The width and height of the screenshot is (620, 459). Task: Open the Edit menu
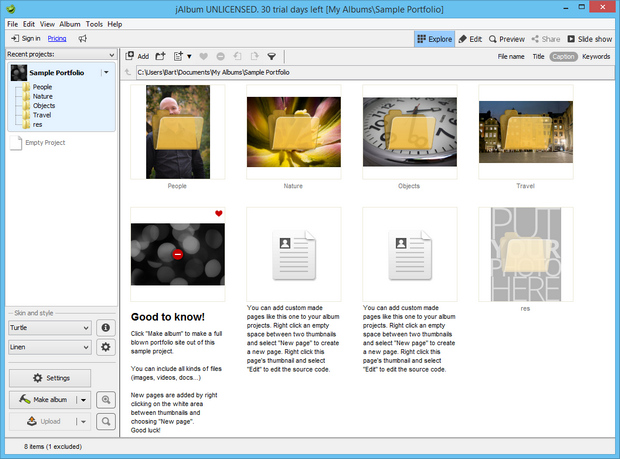tap(28, 24)
